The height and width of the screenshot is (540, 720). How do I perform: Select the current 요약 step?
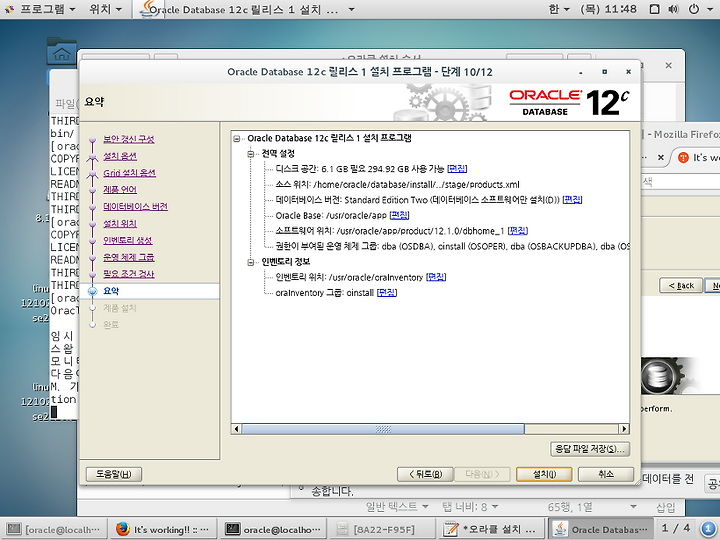tap(111, 291)
